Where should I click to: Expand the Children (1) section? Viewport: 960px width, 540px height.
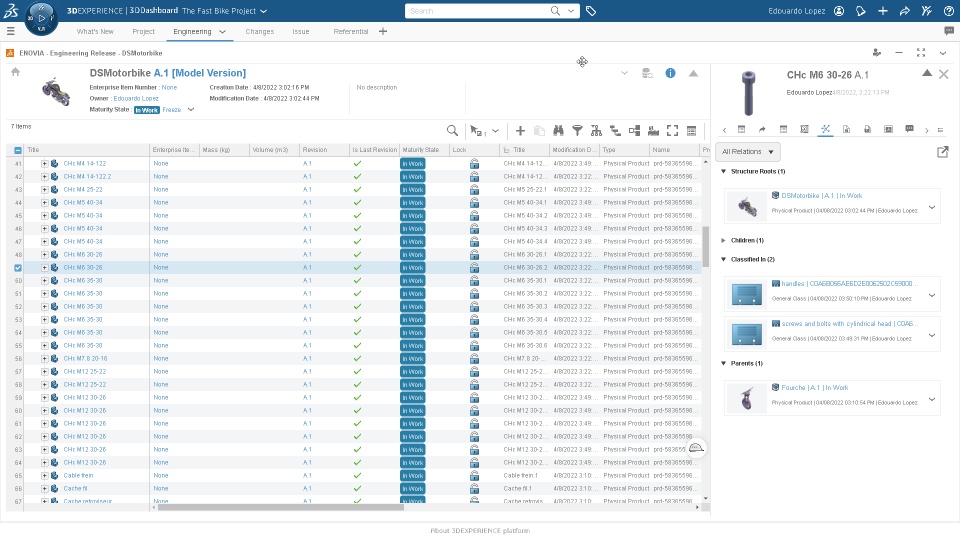pos(723,240)
